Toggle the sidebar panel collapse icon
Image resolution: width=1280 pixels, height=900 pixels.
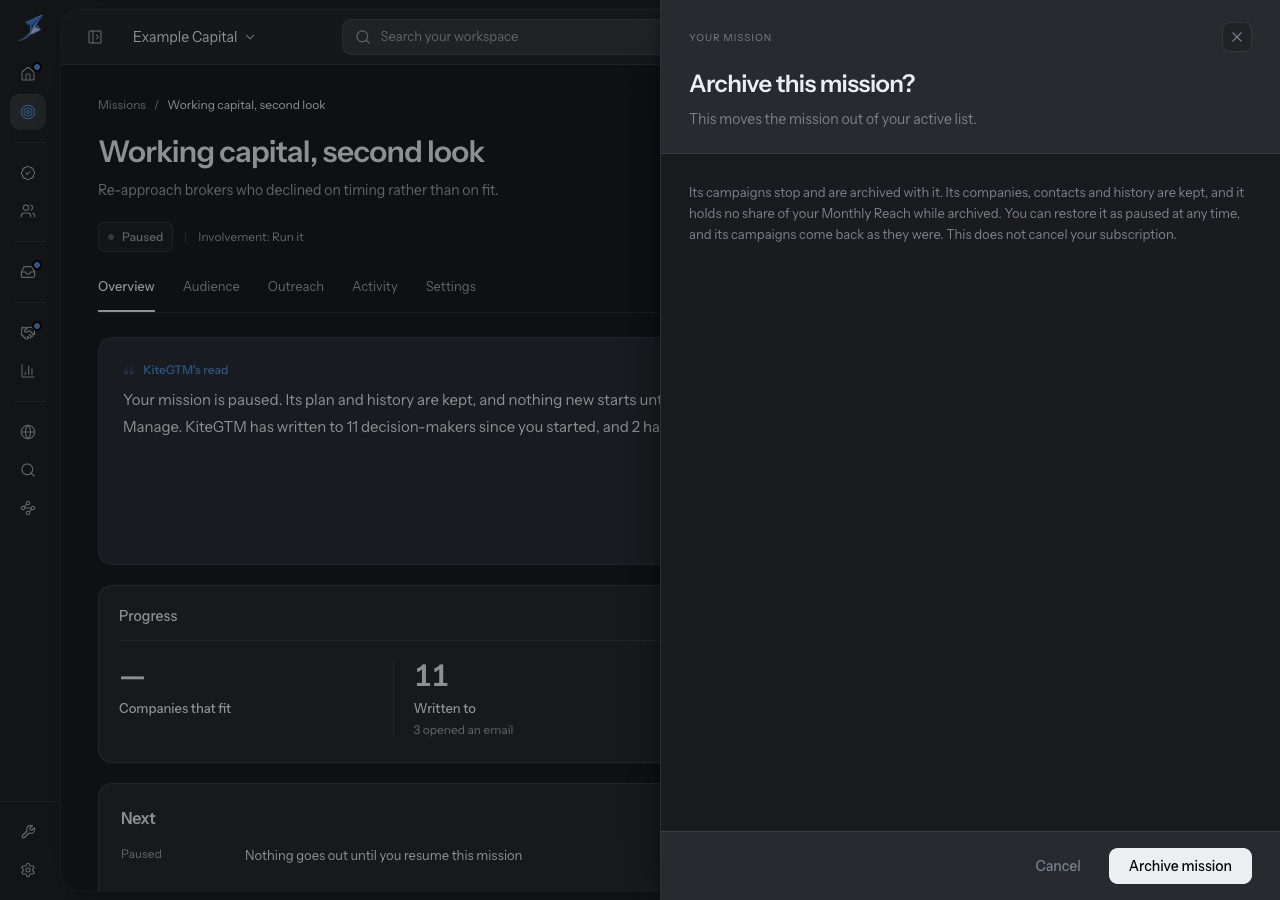tap(95, 37)
